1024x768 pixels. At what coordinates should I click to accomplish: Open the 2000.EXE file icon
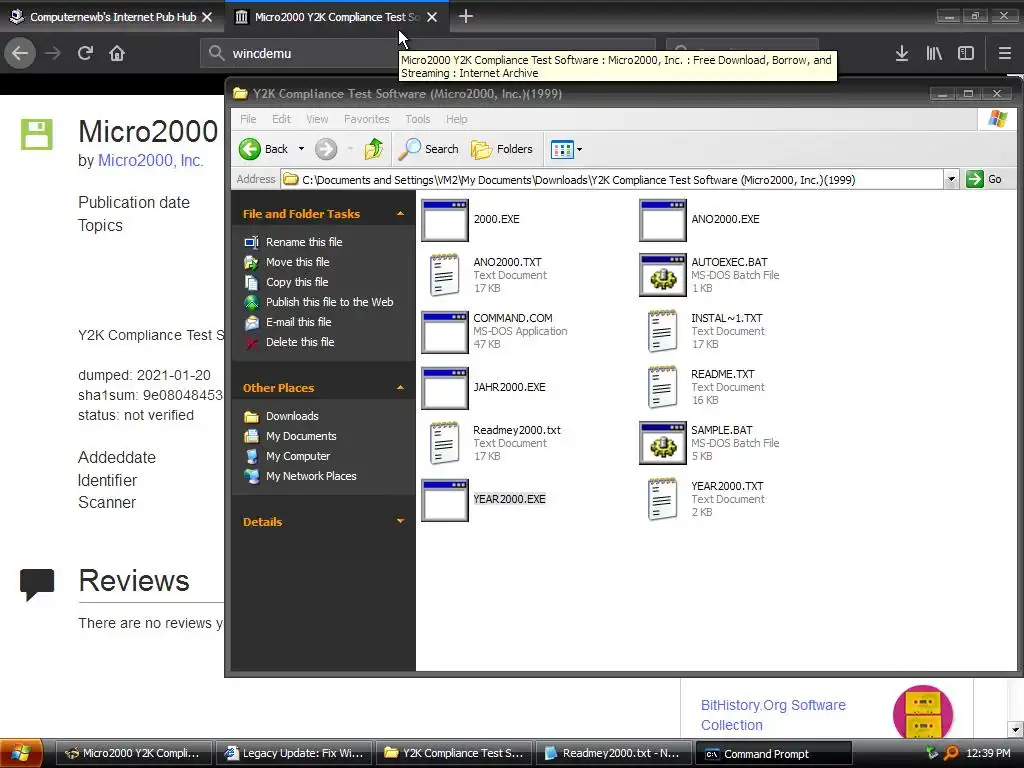pos(445,220)
